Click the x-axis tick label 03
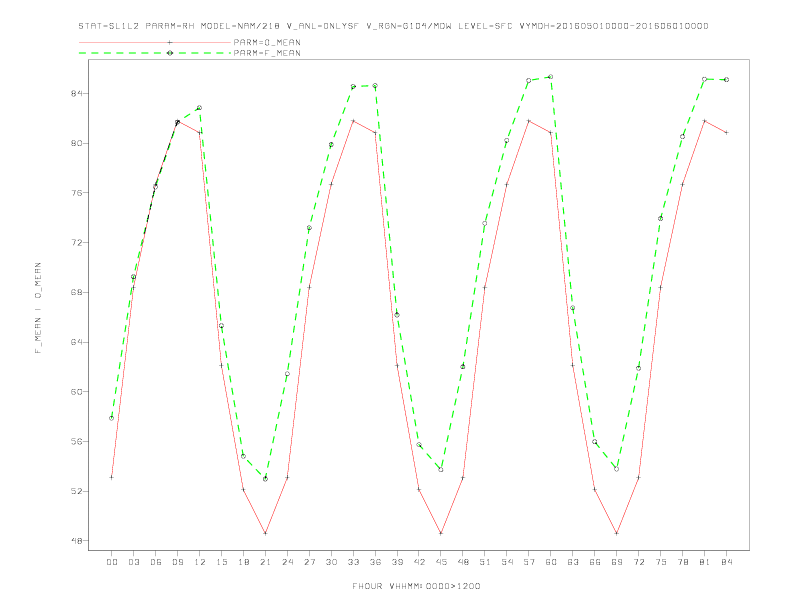Viewport: 792px width, 612px height. 133,562
